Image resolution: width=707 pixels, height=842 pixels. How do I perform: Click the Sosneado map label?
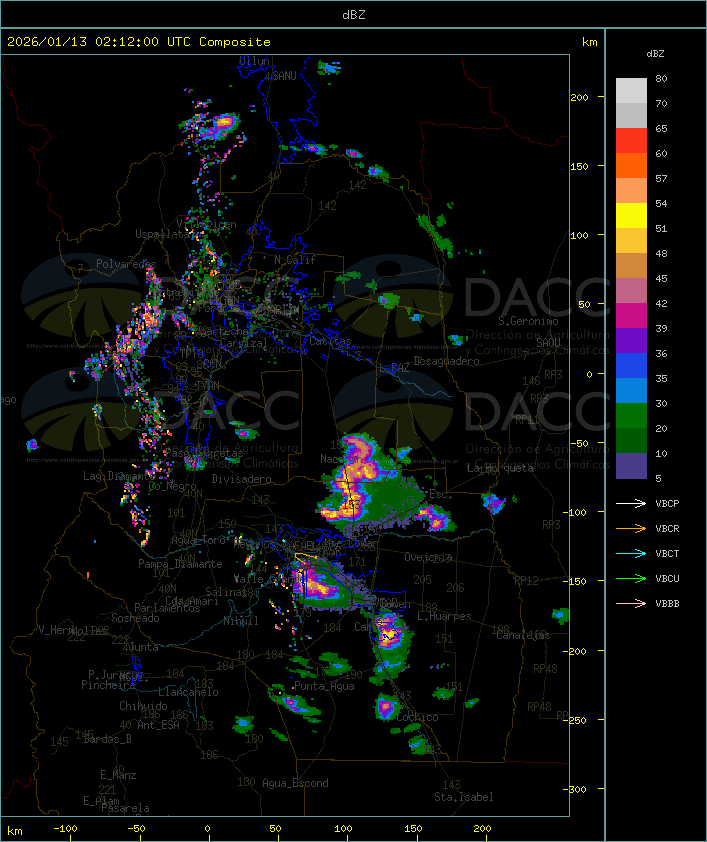[x=135, y=618]
